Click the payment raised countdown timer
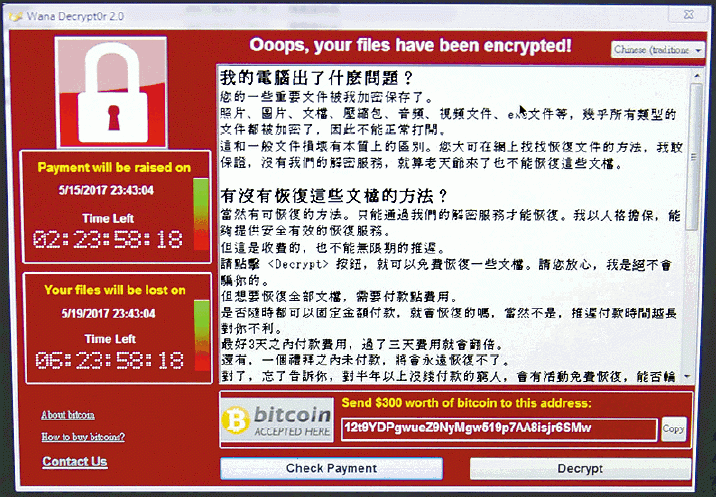The width and height of the screenshot is (716, 497). [108, 239]
